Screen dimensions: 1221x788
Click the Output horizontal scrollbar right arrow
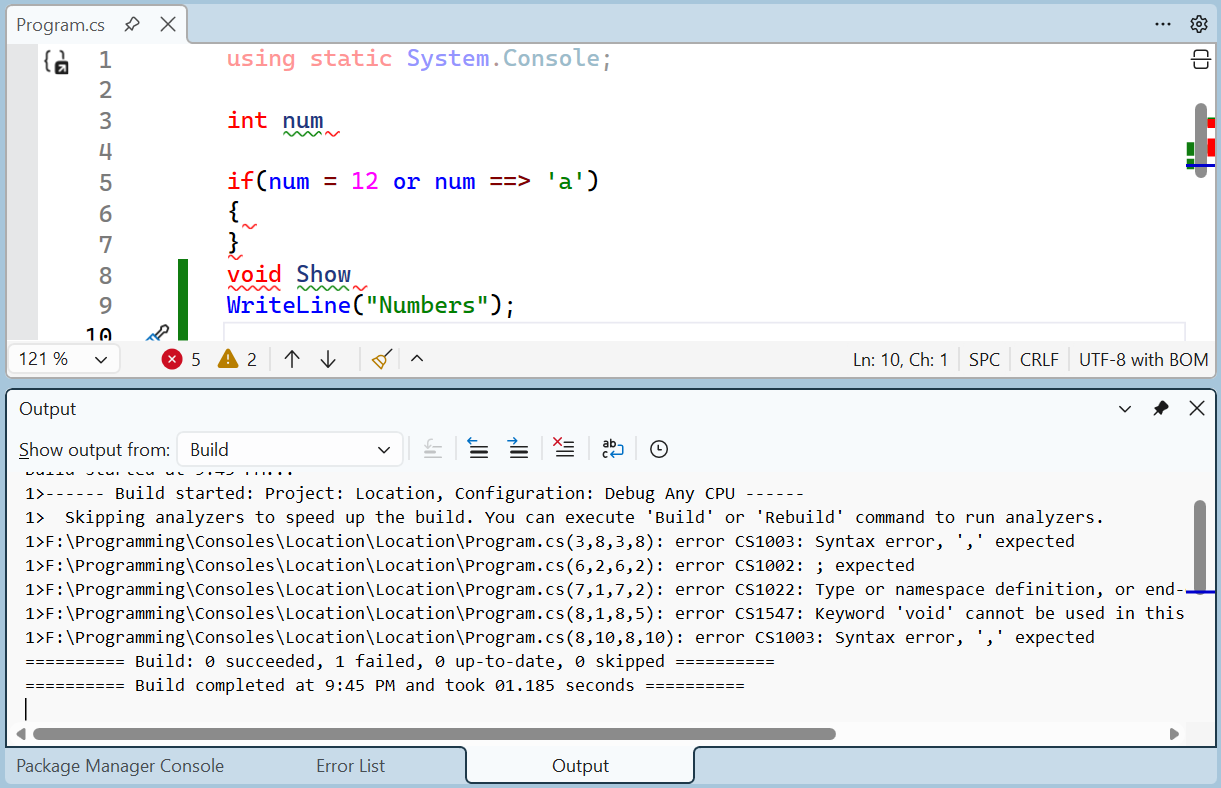pos(1174,734)
